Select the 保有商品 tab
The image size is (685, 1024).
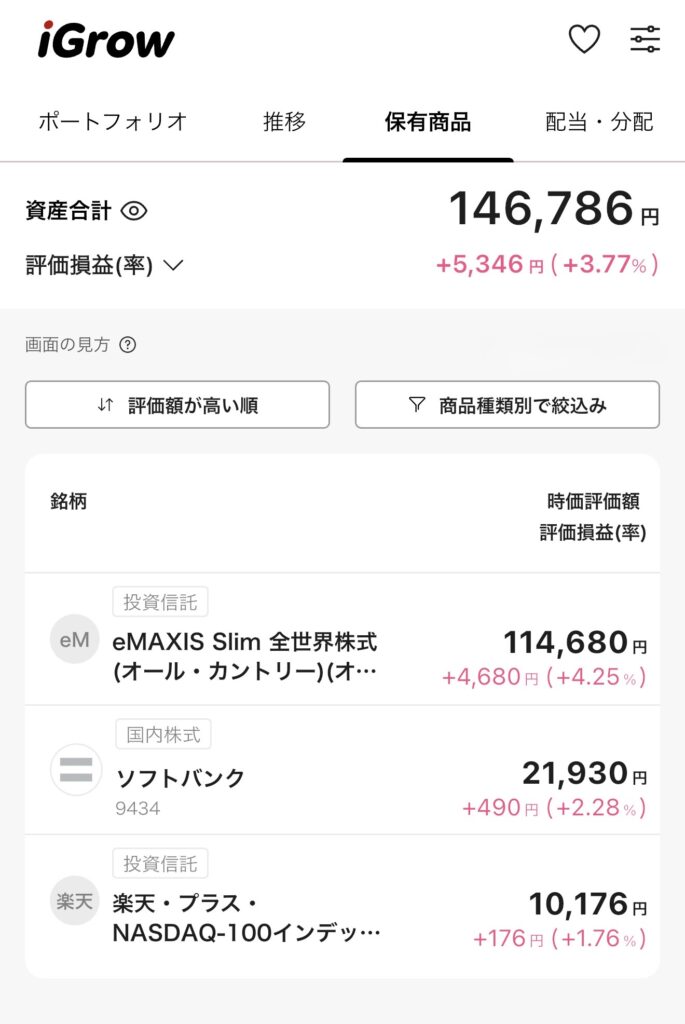tap(428, 121)
